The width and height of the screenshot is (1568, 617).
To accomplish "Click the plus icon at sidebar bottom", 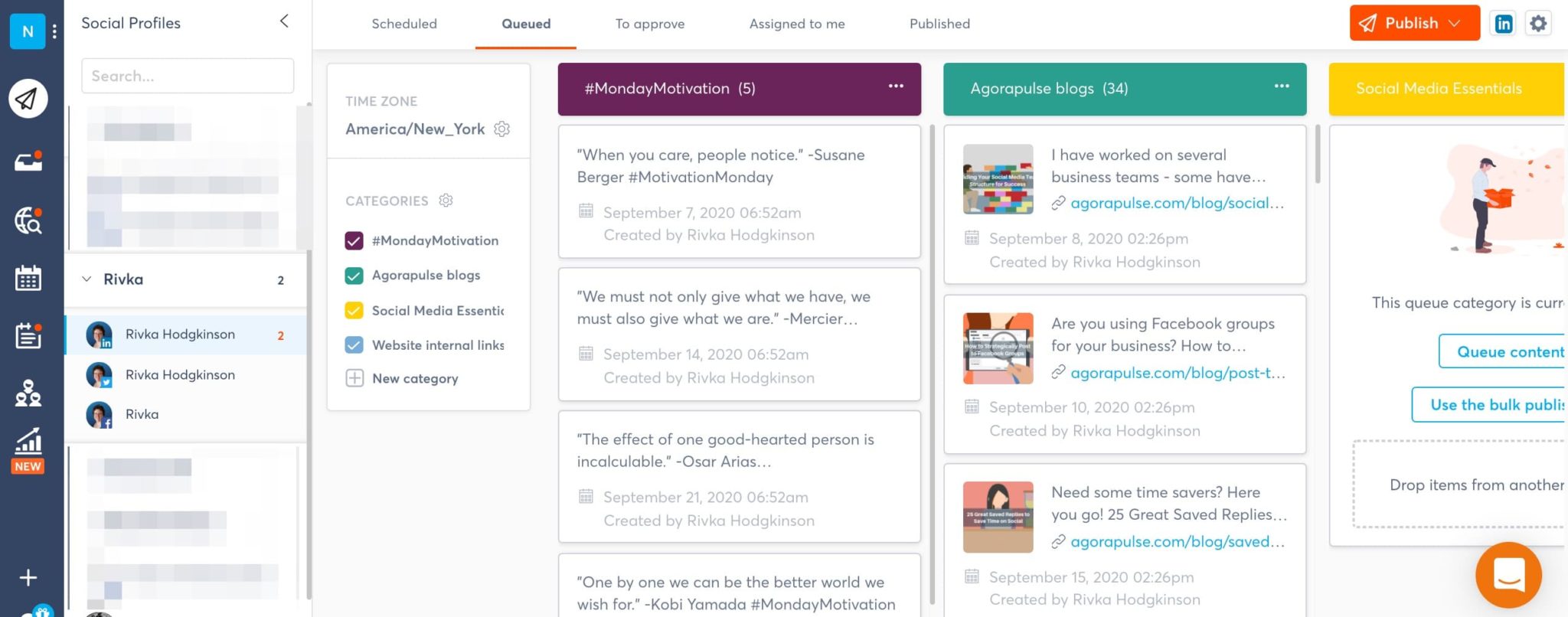I will coord(28,578).
